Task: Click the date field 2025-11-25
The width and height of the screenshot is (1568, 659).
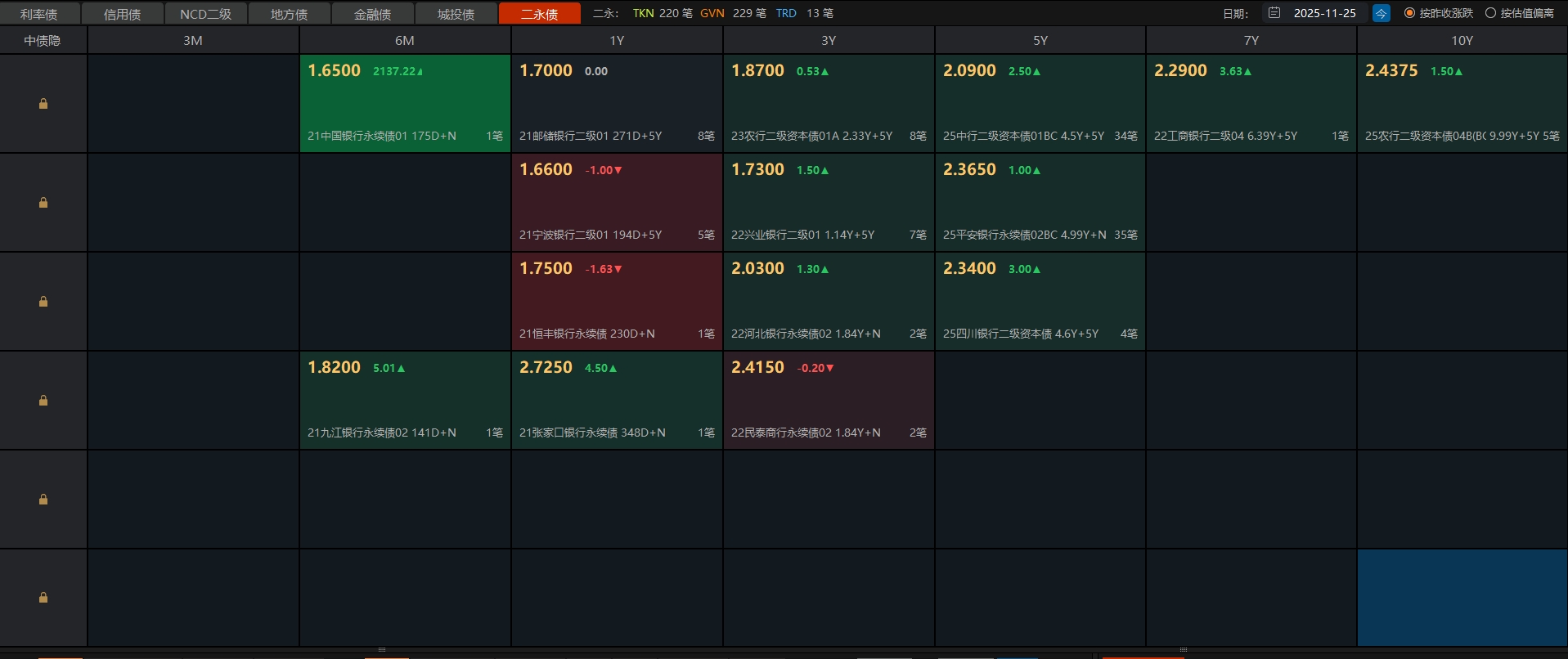Action: tap(1325, 13)
